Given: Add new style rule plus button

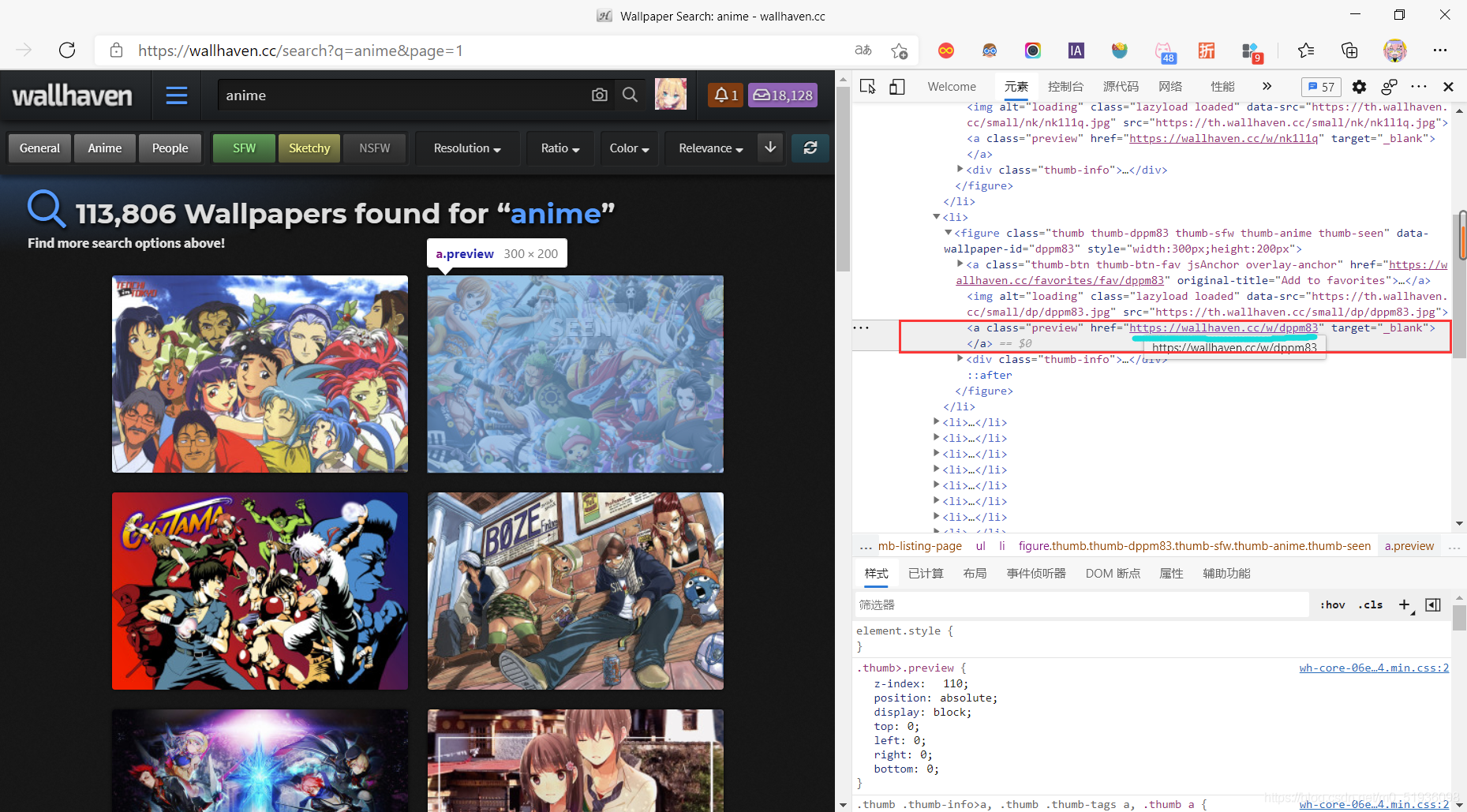Looking at the screenshot, I should (1405, 605).
